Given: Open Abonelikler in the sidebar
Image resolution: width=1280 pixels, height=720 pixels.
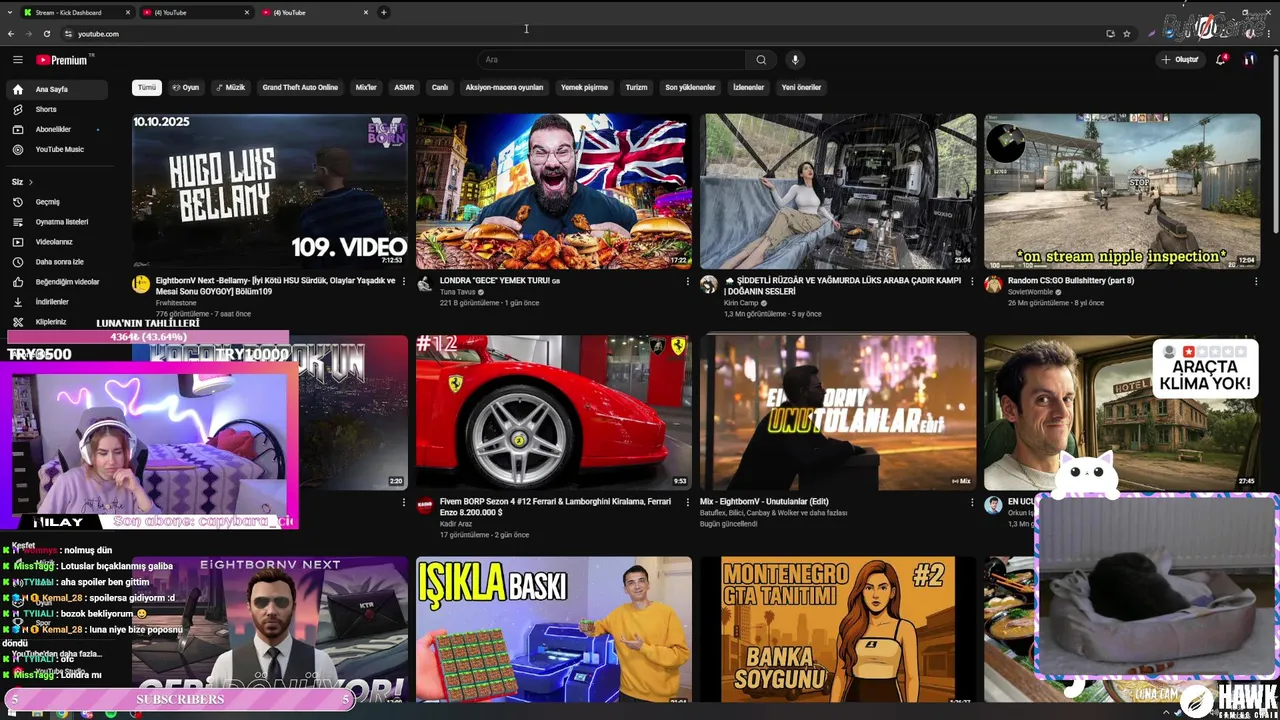Looking at the screenshot, I should point(59,129).
